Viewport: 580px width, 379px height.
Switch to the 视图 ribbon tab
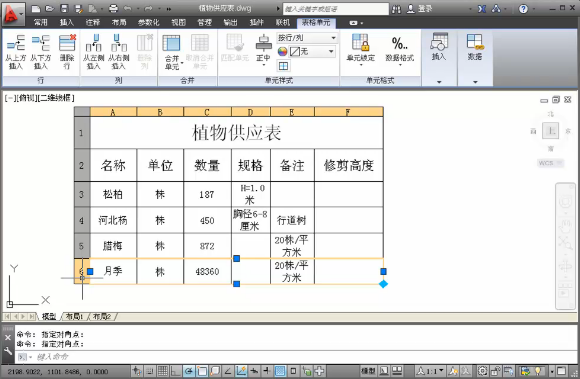(178, 23)
